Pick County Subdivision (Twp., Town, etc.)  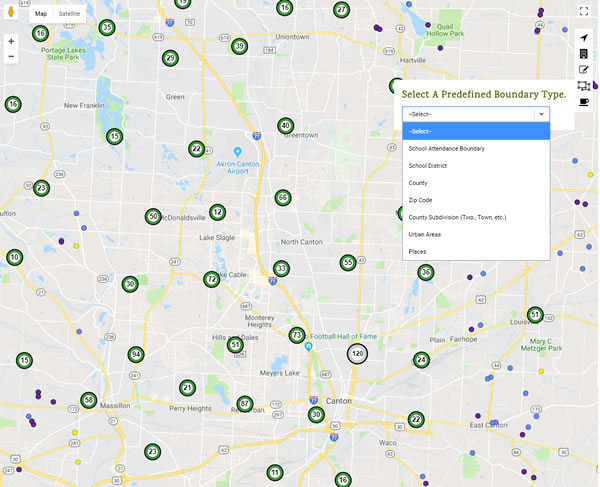[x=457, y=217]
